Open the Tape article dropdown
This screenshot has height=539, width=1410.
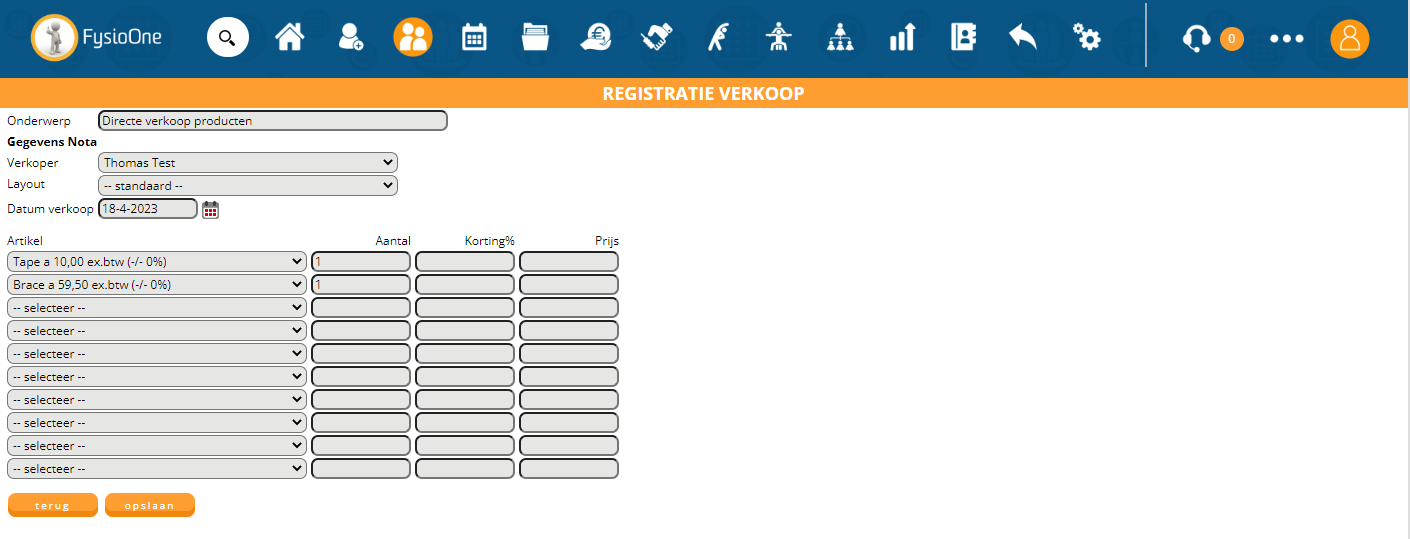point(157,261)
